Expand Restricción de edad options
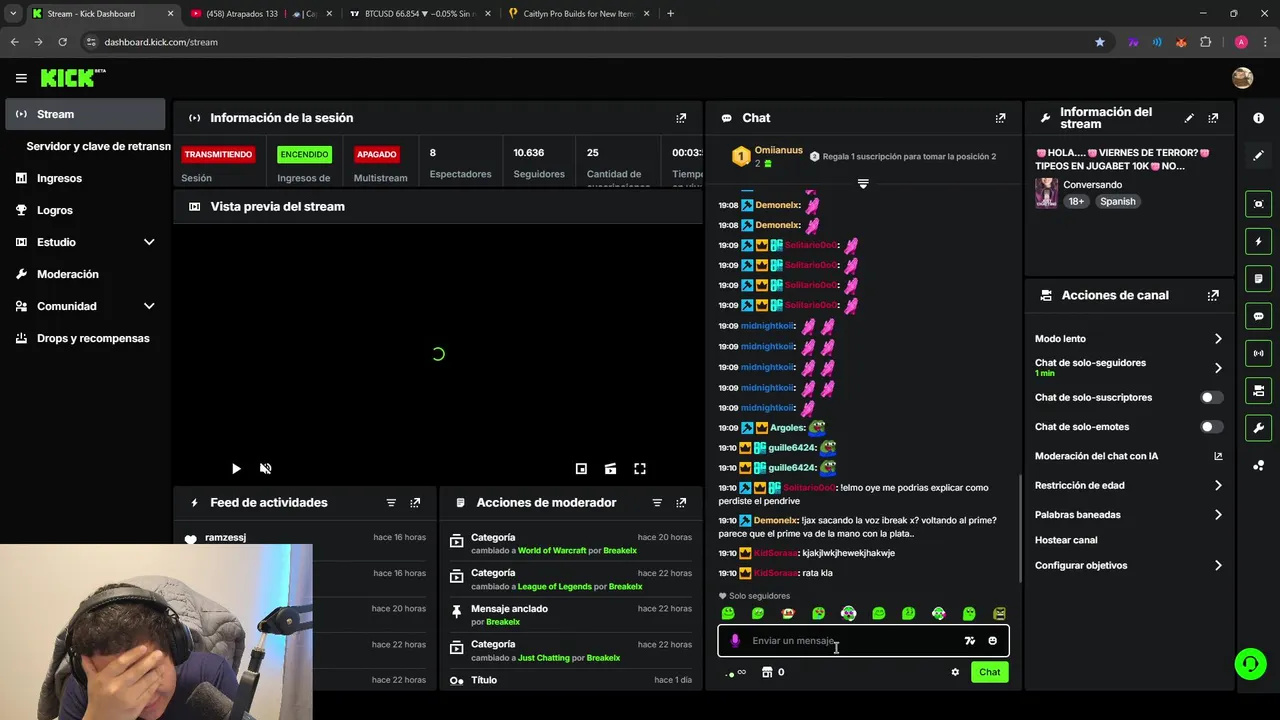This screenshot has width=1280, height=720. (1218, 486)
